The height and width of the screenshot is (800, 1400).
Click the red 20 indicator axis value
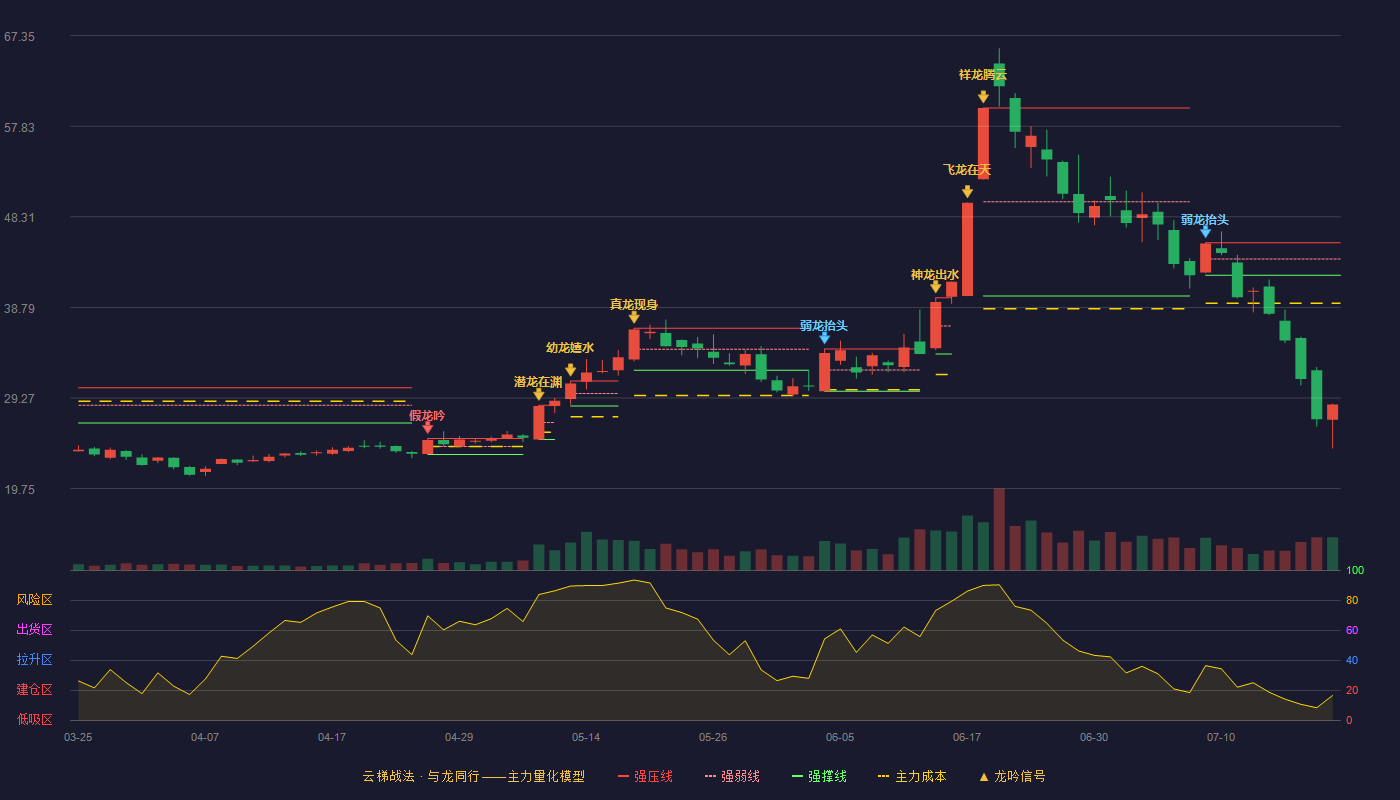coord(1352,691)
